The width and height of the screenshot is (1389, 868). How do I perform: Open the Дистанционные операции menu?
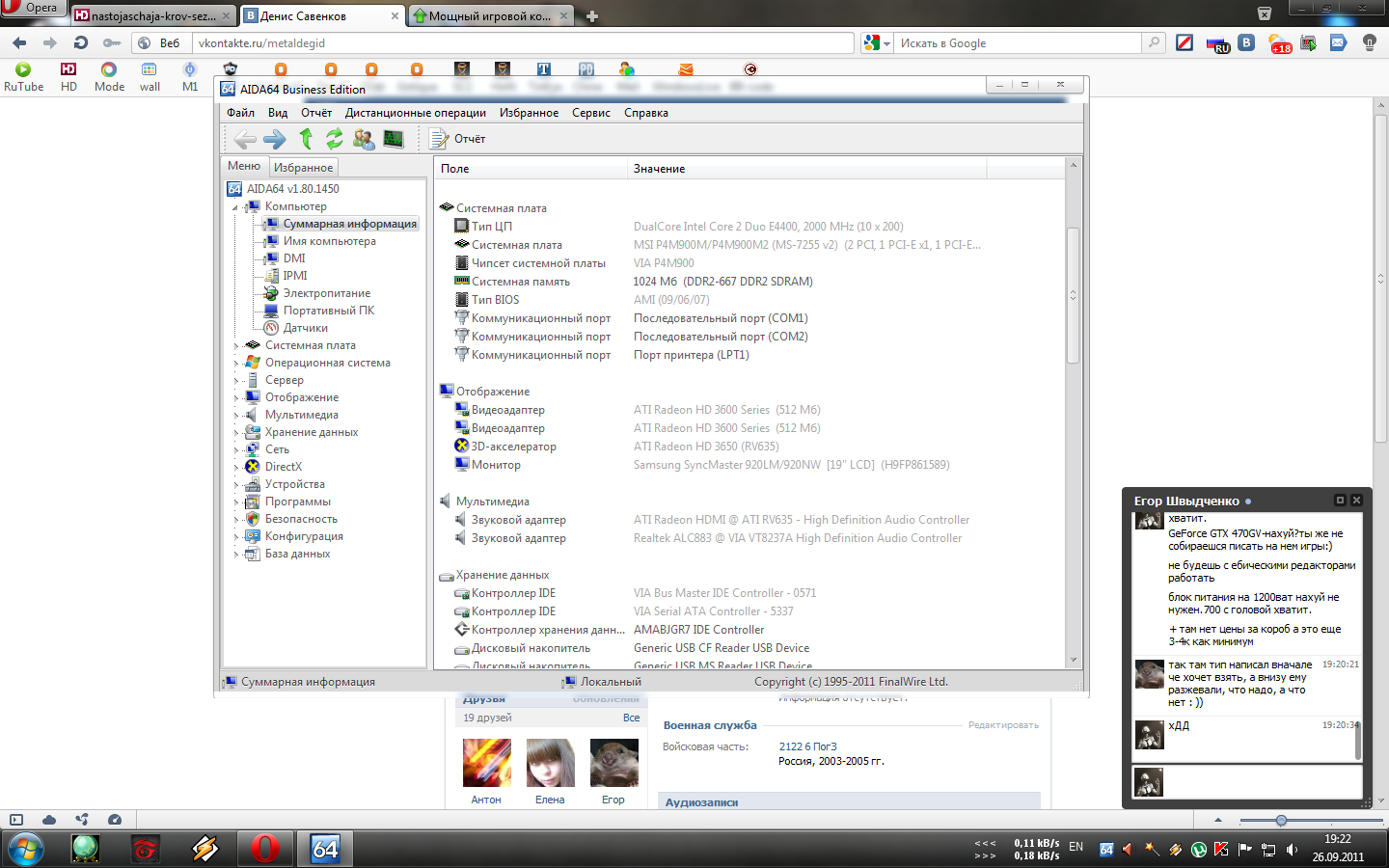pos(416,113)
